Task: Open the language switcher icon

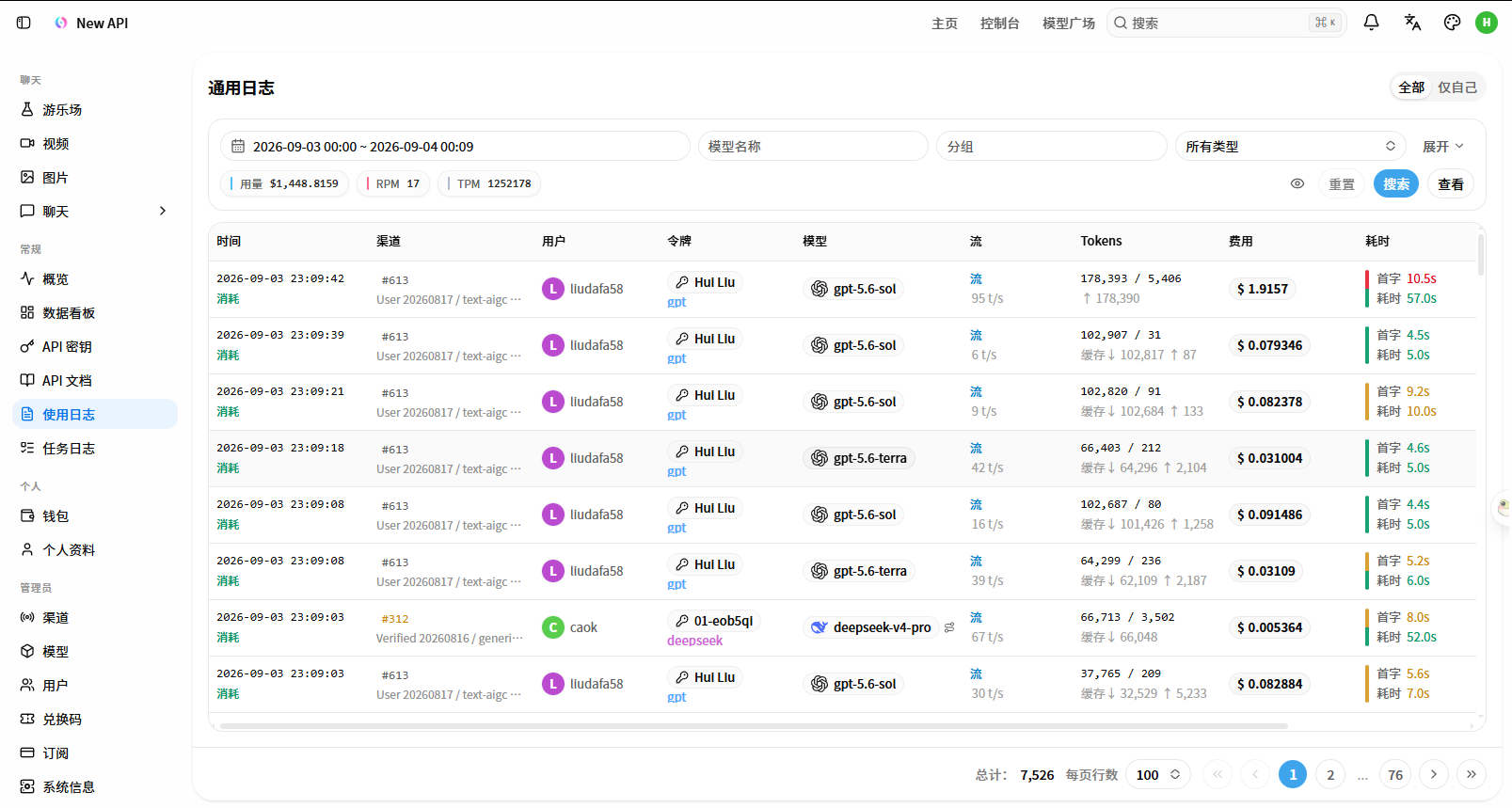Action: [x=1412, y=23]
